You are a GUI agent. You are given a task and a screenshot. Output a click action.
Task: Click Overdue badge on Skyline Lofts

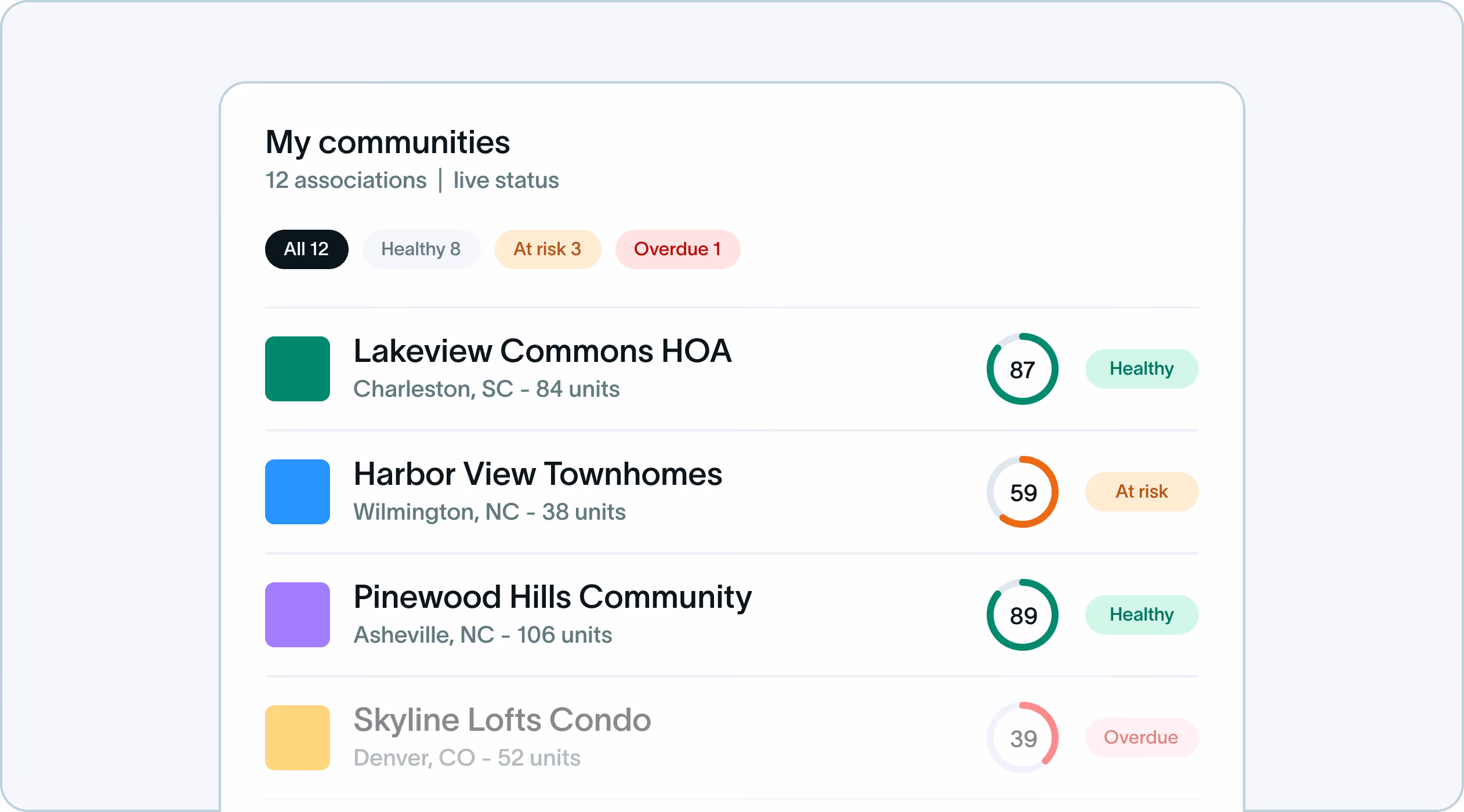click(1141, 738)
